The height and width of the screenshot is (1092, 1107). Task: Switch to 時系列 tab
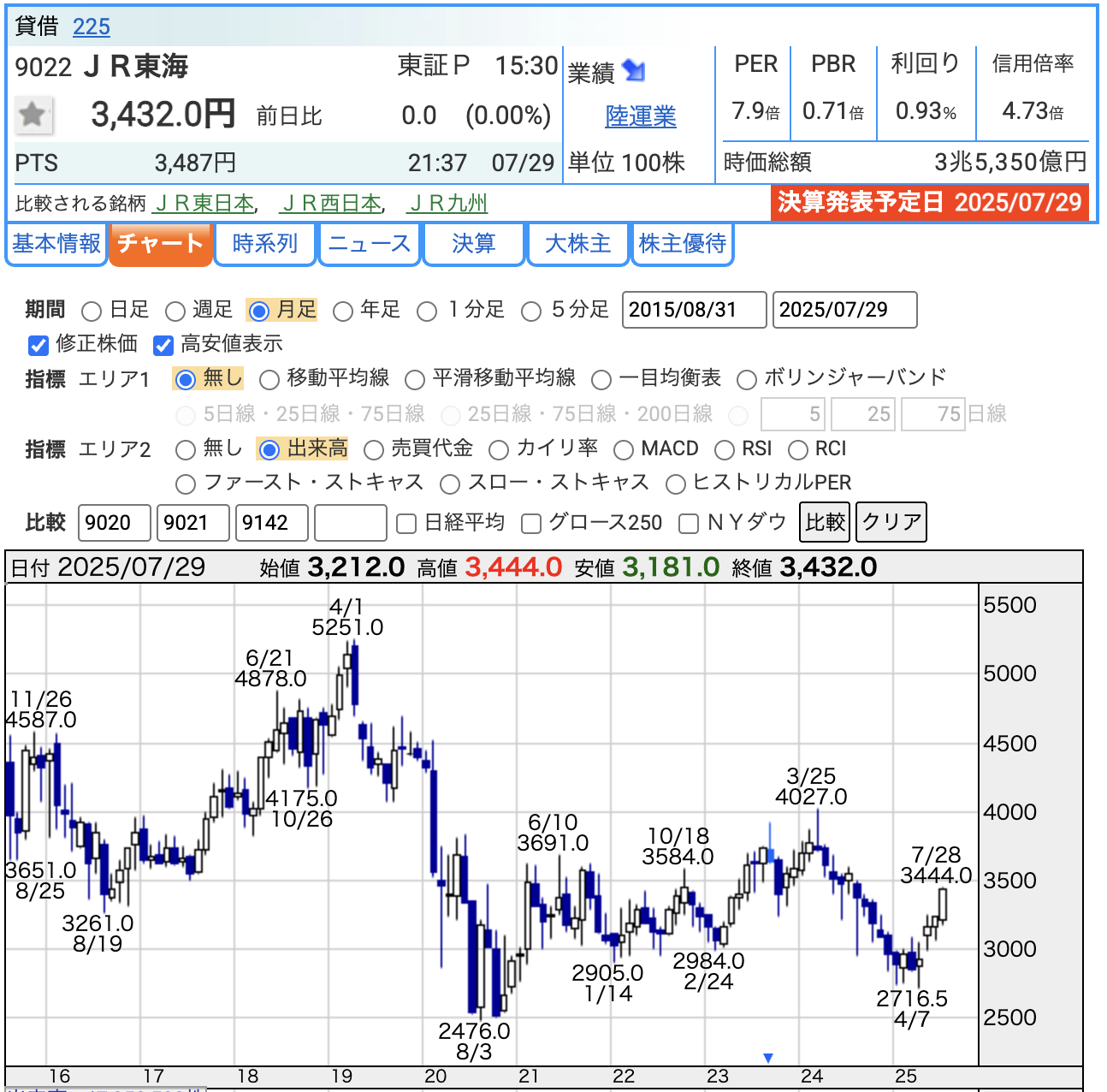coord(265,244)
